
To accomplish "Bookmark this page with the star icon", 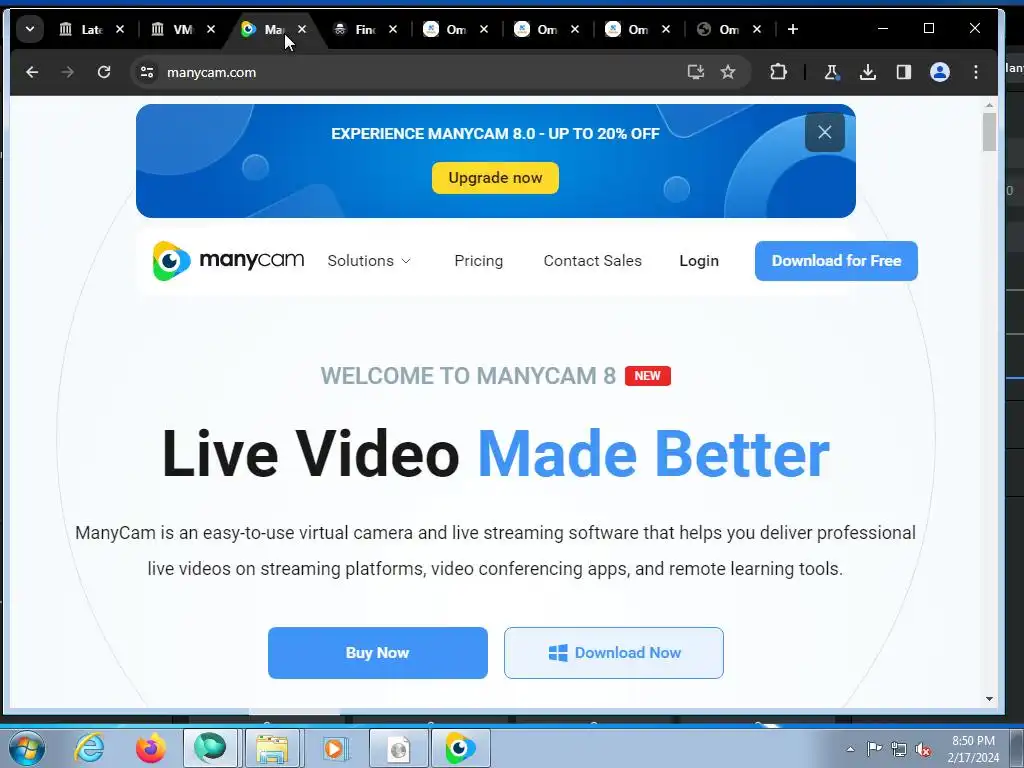I will 728,72.
